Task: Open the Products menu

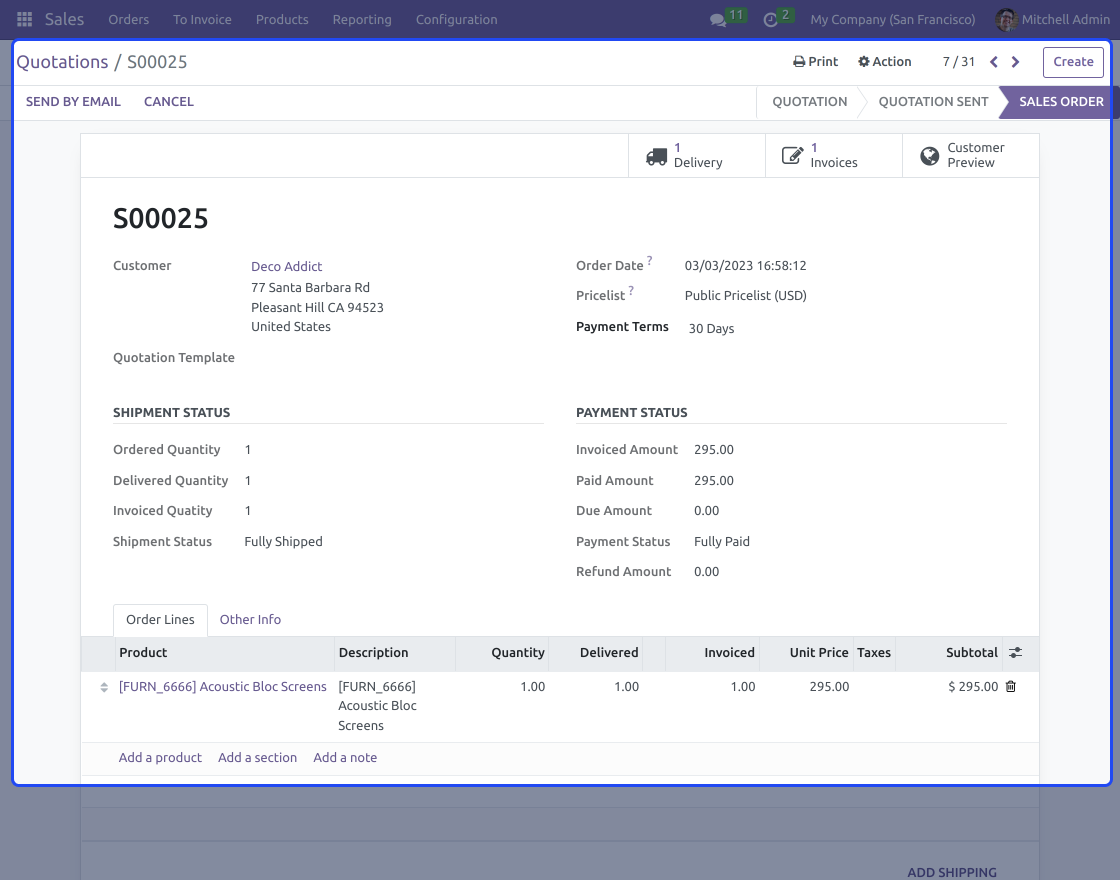Action: click(282, 20)
